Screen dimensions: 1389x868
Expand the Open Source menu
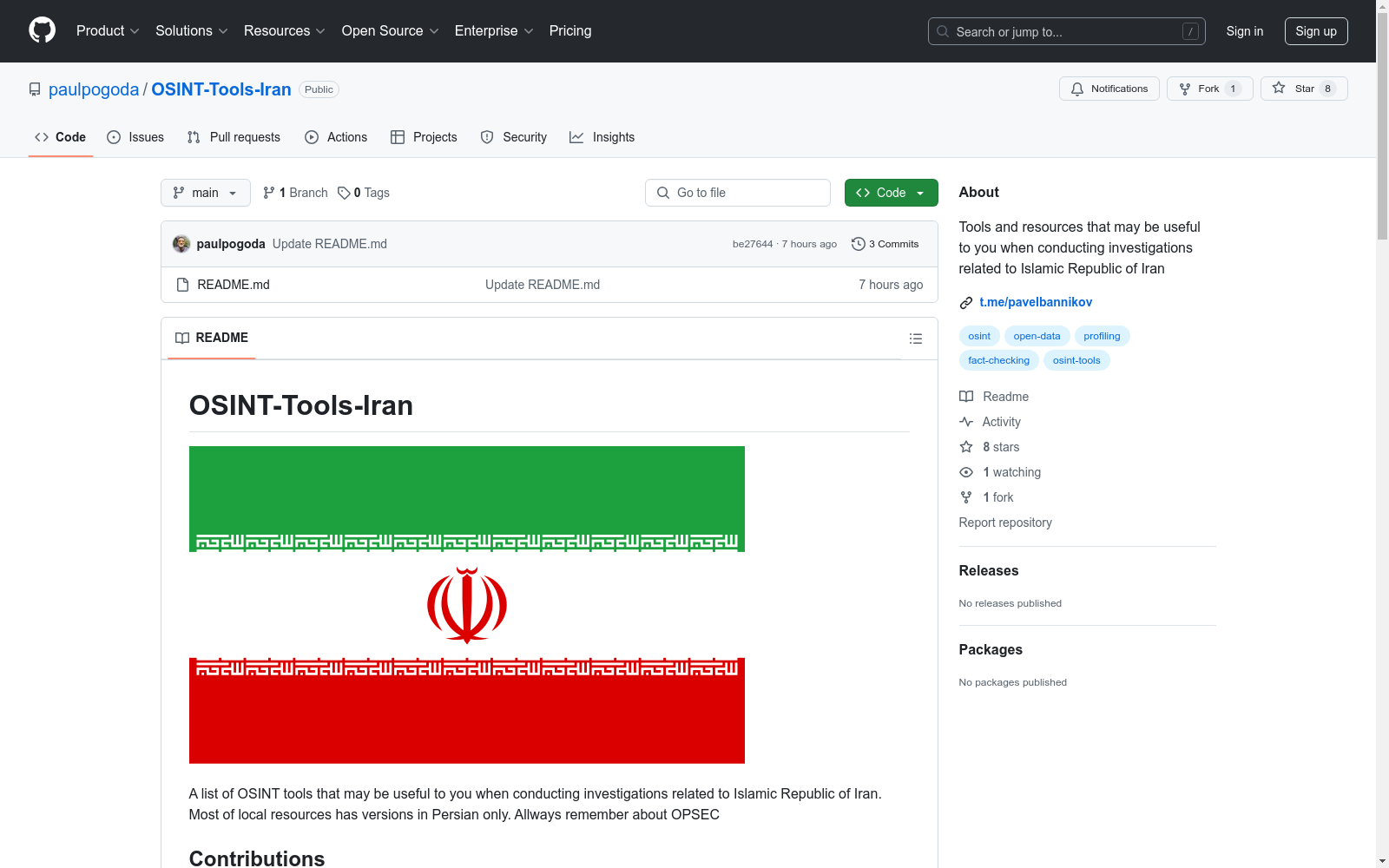click(391, 31)
